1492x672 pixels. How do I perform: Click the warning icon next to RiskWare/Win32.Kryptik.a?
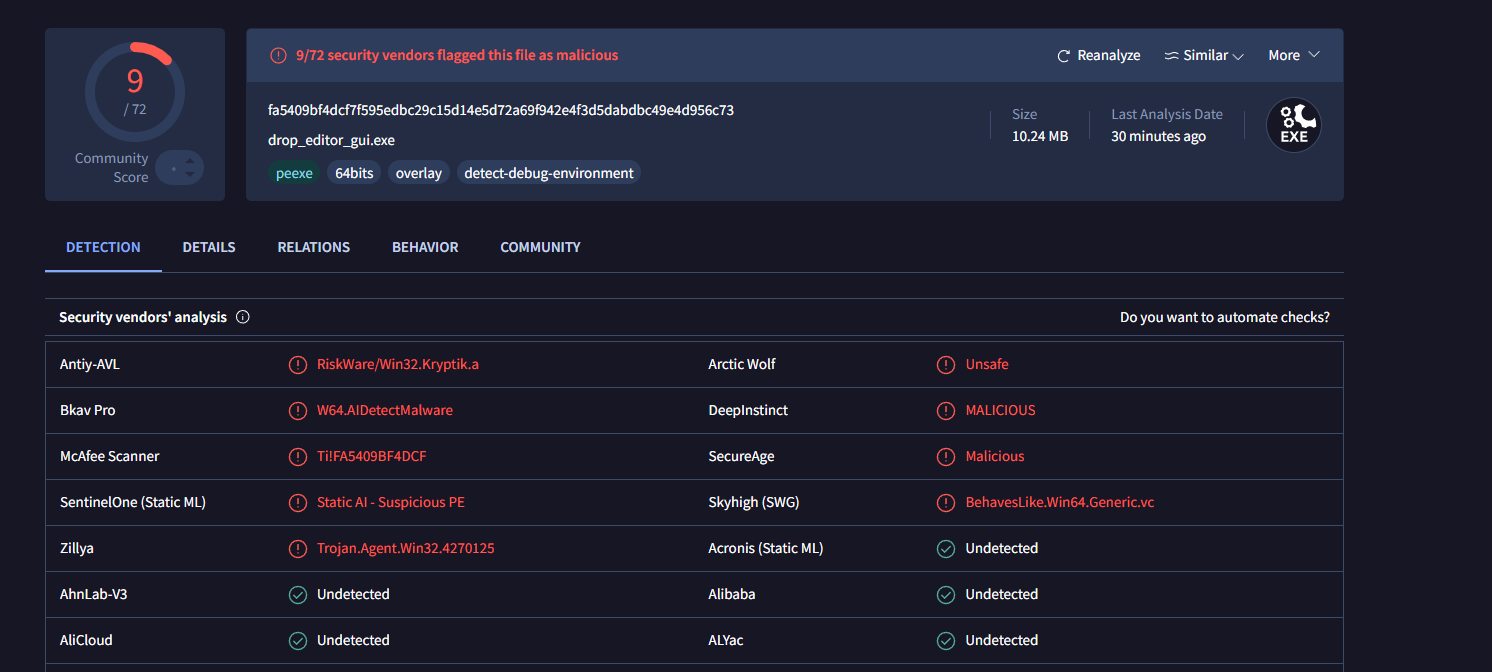tap(297, 365)
